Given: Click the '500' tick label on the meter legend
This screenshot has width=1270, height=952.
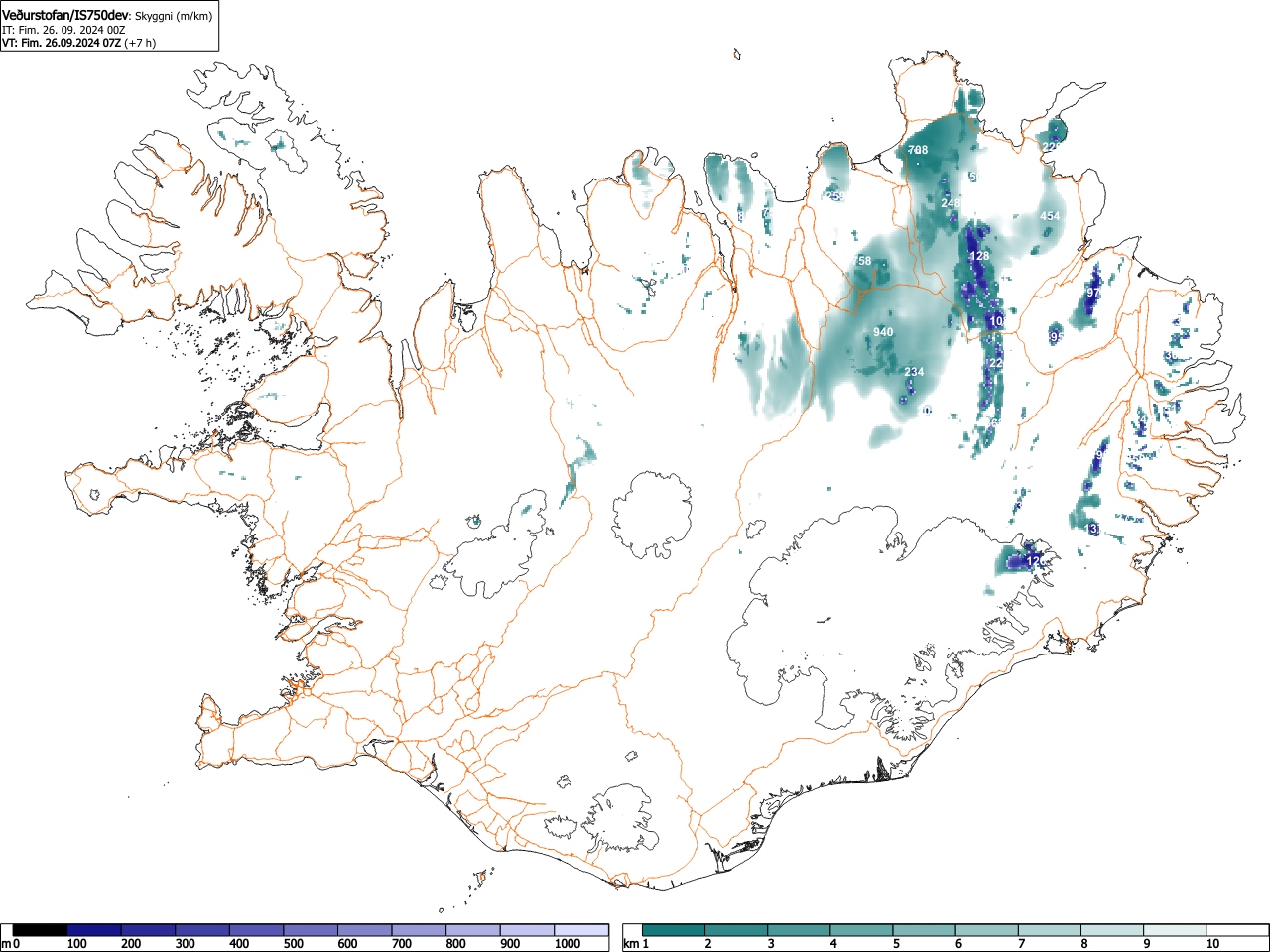Looking at the screenshot, I should pyautogui.click(x=293, y=944).
